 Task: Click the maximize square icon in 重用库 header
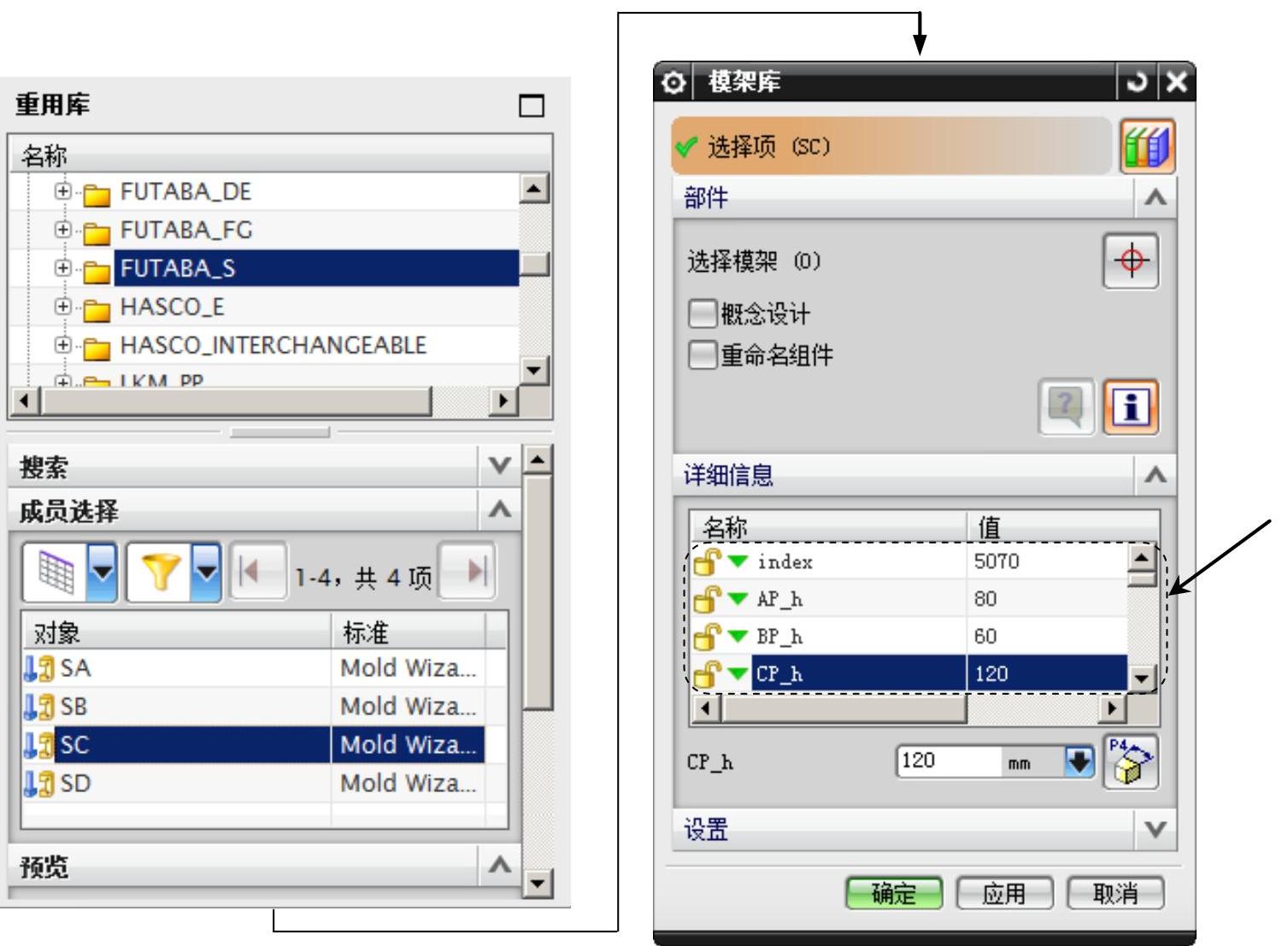pyautogui.click(x=532, y=106)
